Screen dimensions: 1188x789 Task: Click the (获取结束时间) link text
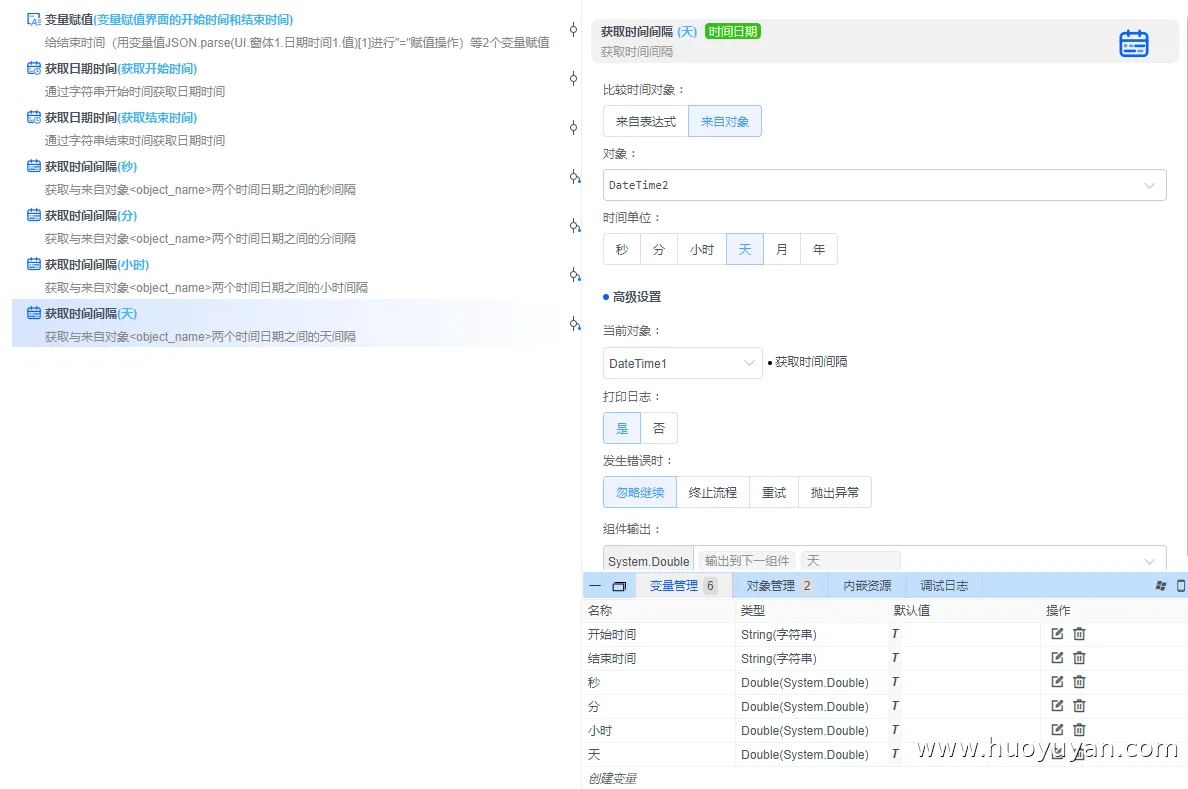(158, 117)
